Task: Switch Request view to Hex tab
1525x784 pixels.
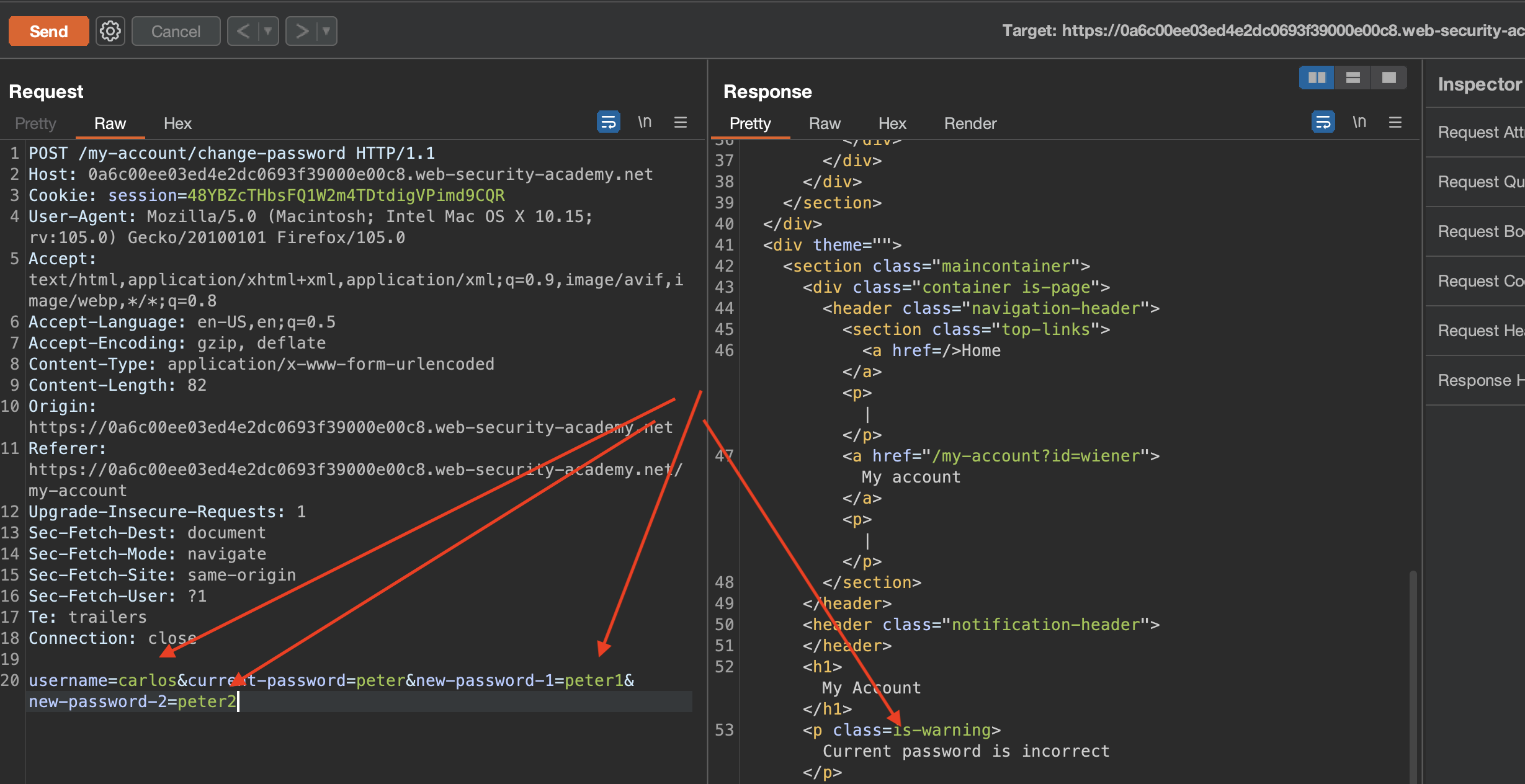Action: pyautogui.click(x=177, y=123)
